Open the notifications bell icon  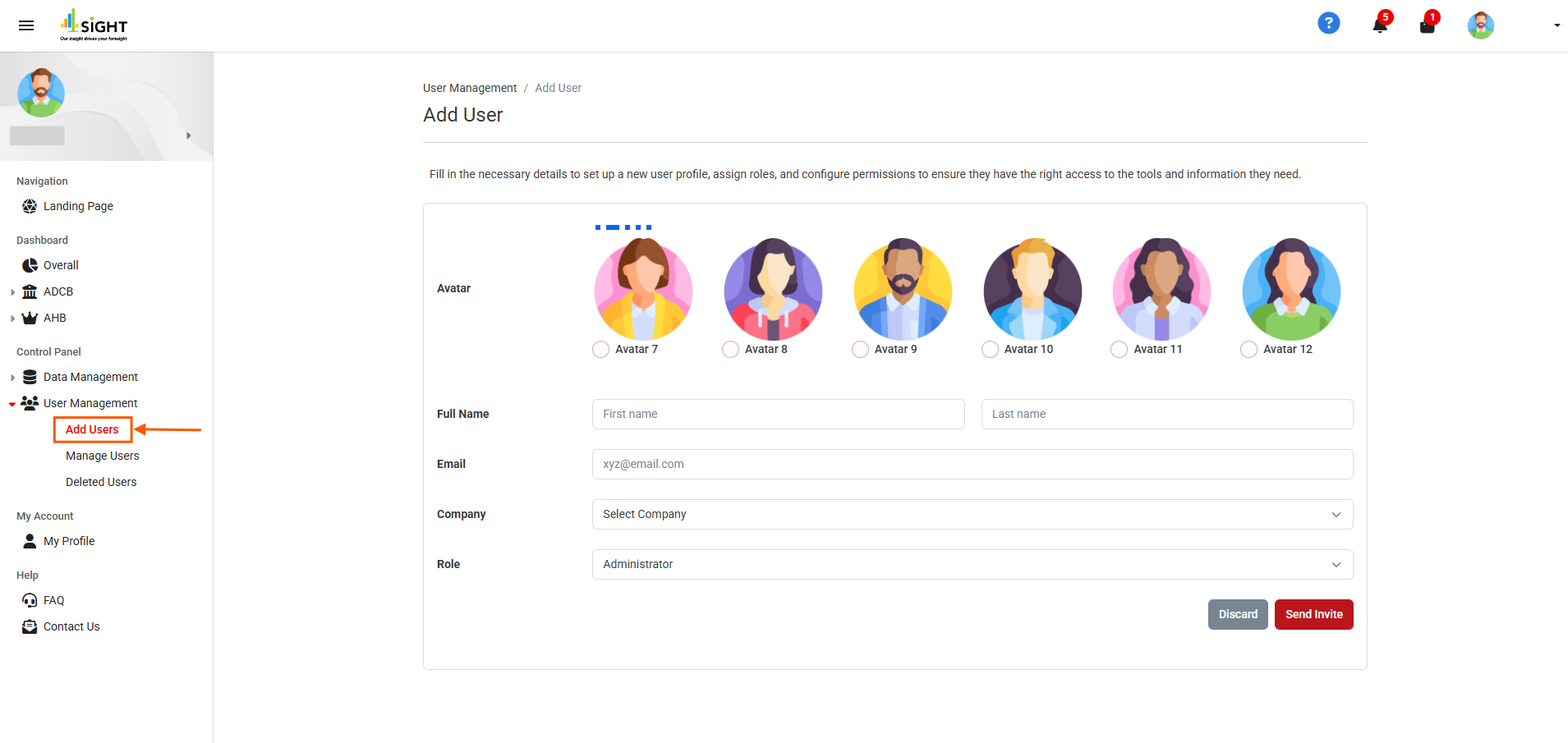point(1380,25)
